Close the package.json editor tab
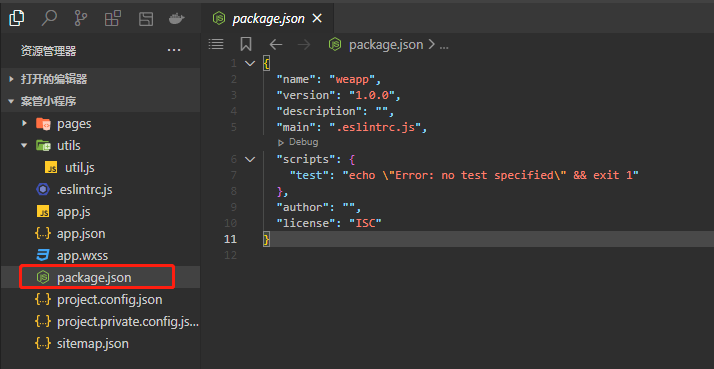 [x=317, y=18]
